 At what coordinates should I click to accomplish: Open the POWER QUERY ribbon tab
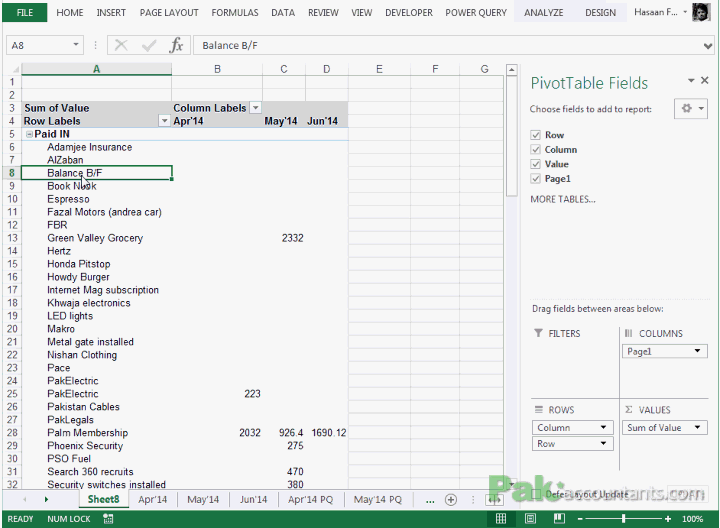coord(476,13)
